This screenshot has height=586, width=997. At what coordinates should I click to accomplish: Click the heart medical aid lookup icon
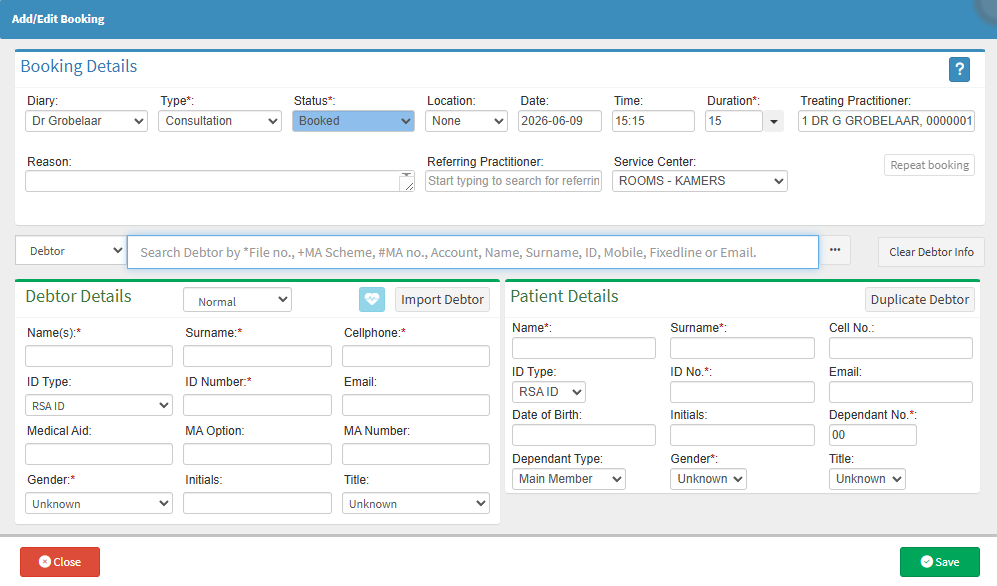tap(372, 299)
